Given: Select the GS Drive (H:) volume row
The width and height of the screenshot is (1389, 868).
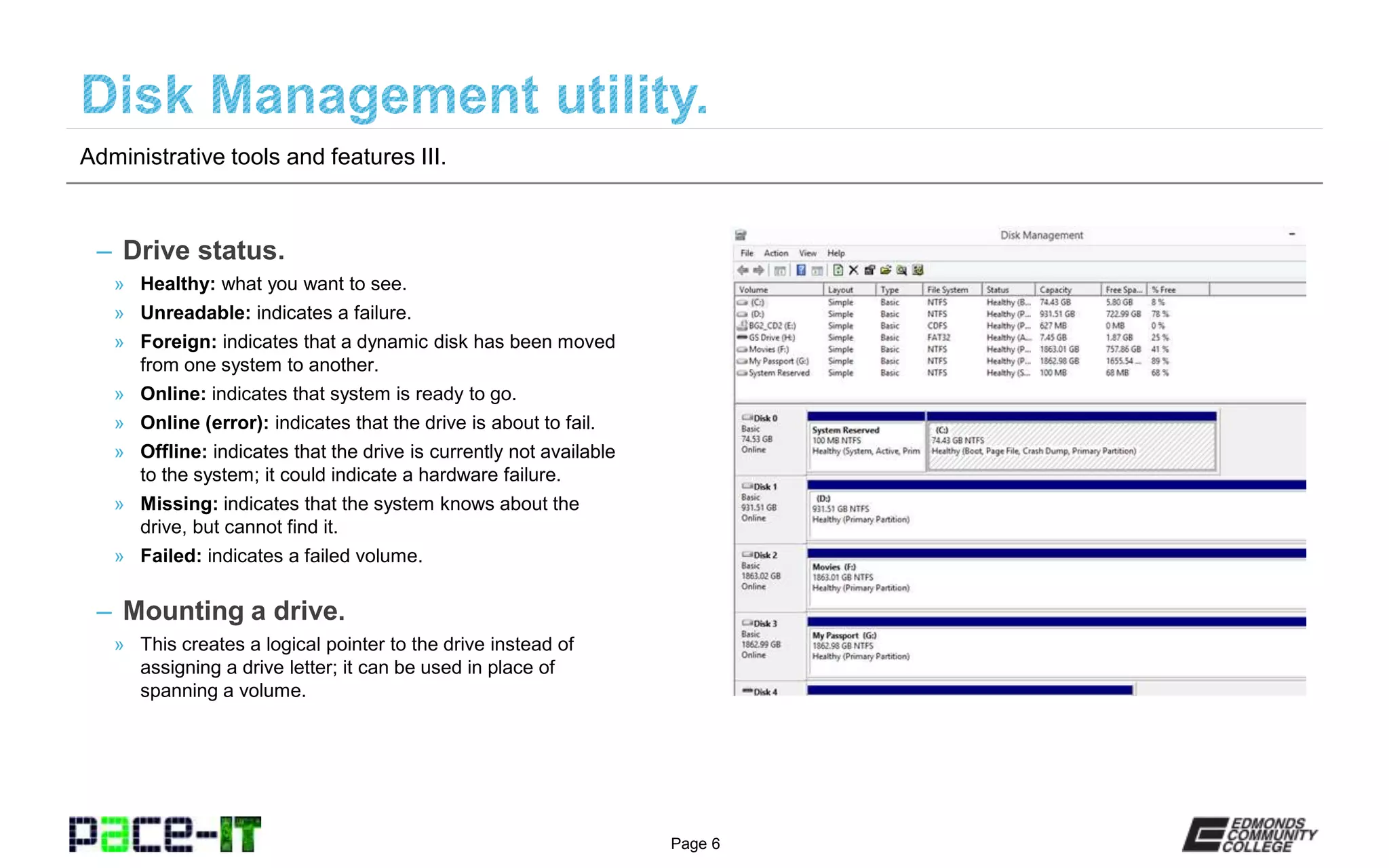Looking at the screenshot, I should point(771,338).
